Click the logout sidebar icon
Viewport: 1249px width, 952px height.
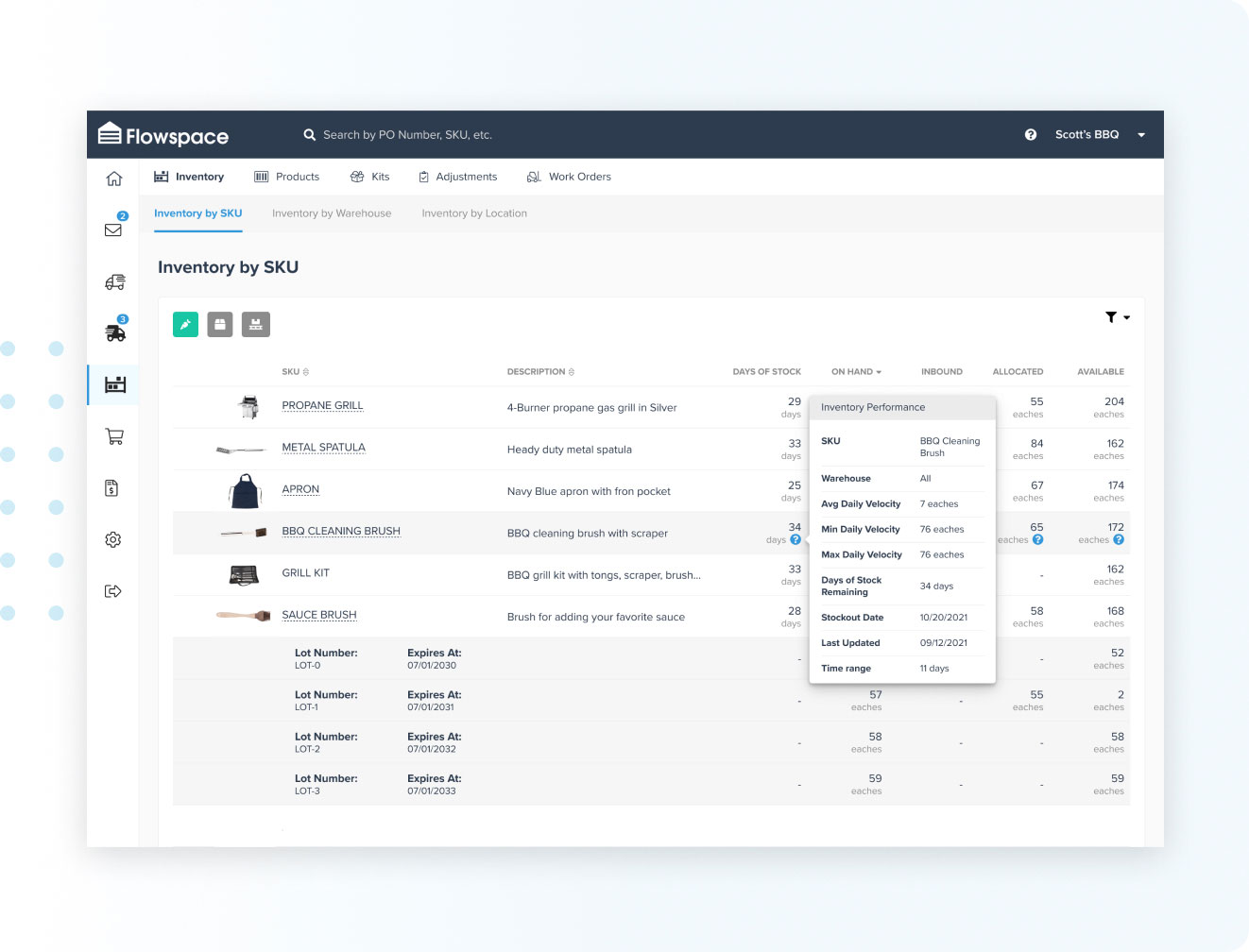[113, 591]
